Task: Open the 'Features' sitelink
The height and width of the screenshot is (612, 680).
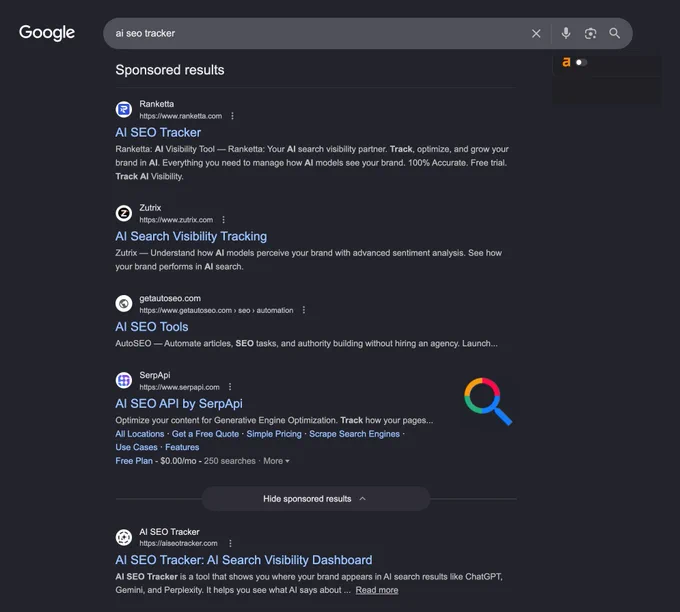Action: click(x=182, y=447)
